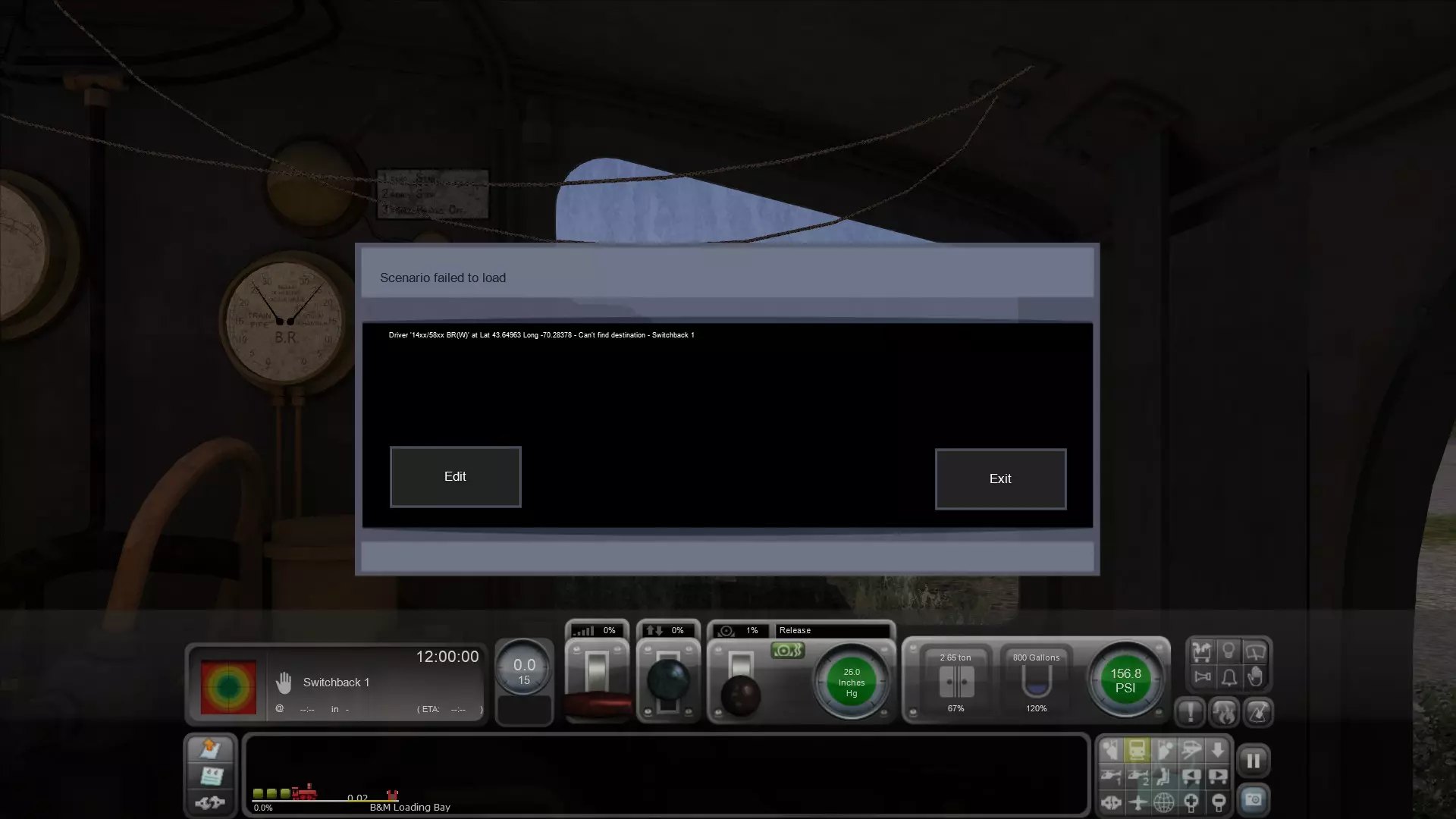
Task: Click the coal shovel stoking icon
Action: [x=1258, y=712]
